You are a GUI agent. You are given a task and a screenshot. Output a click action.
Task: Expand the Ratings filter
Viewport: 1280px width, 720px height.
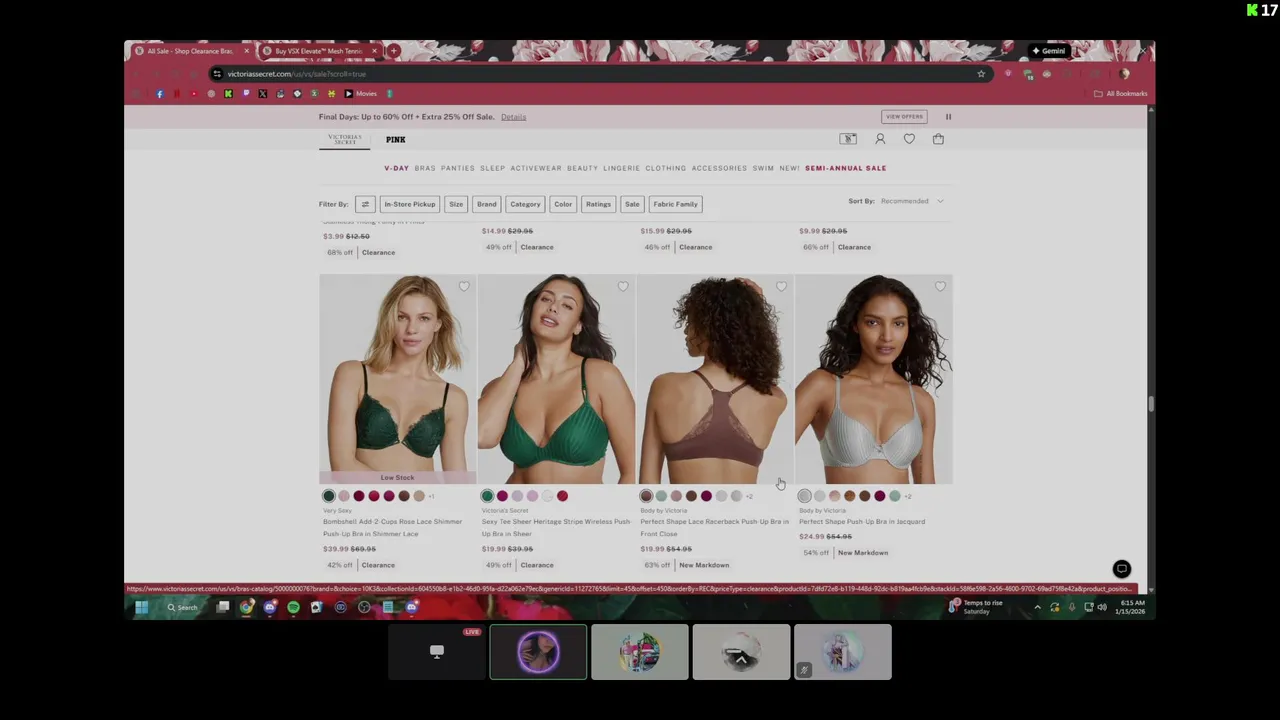[x=598, y=204]
